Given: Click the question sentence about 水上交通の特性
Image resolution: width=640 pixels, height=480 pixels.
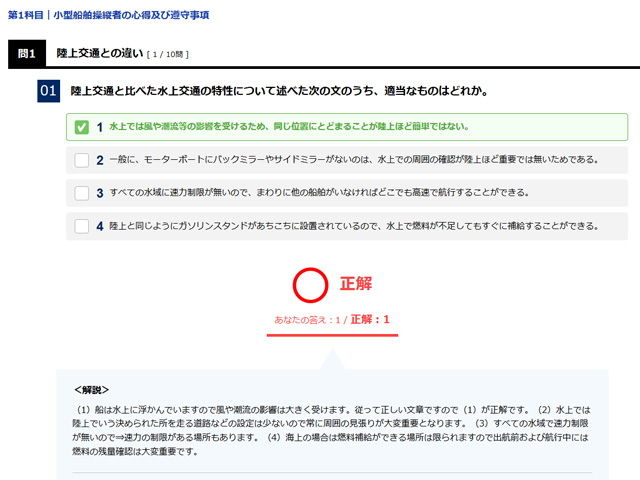Looking at the screenshot, I should [x=280, y=91].
